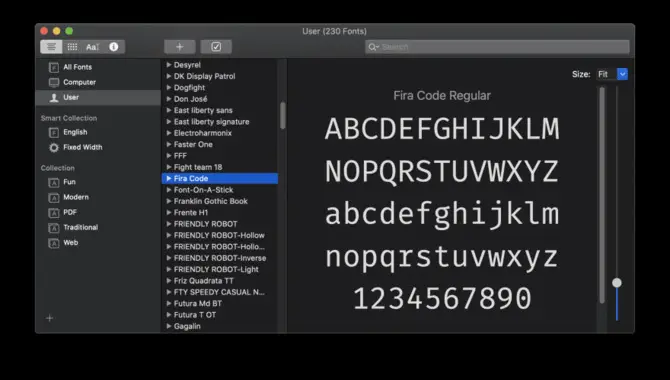Click the preview size slider knob
Viewport: 670px width, 380px height.
pos(617,283)
